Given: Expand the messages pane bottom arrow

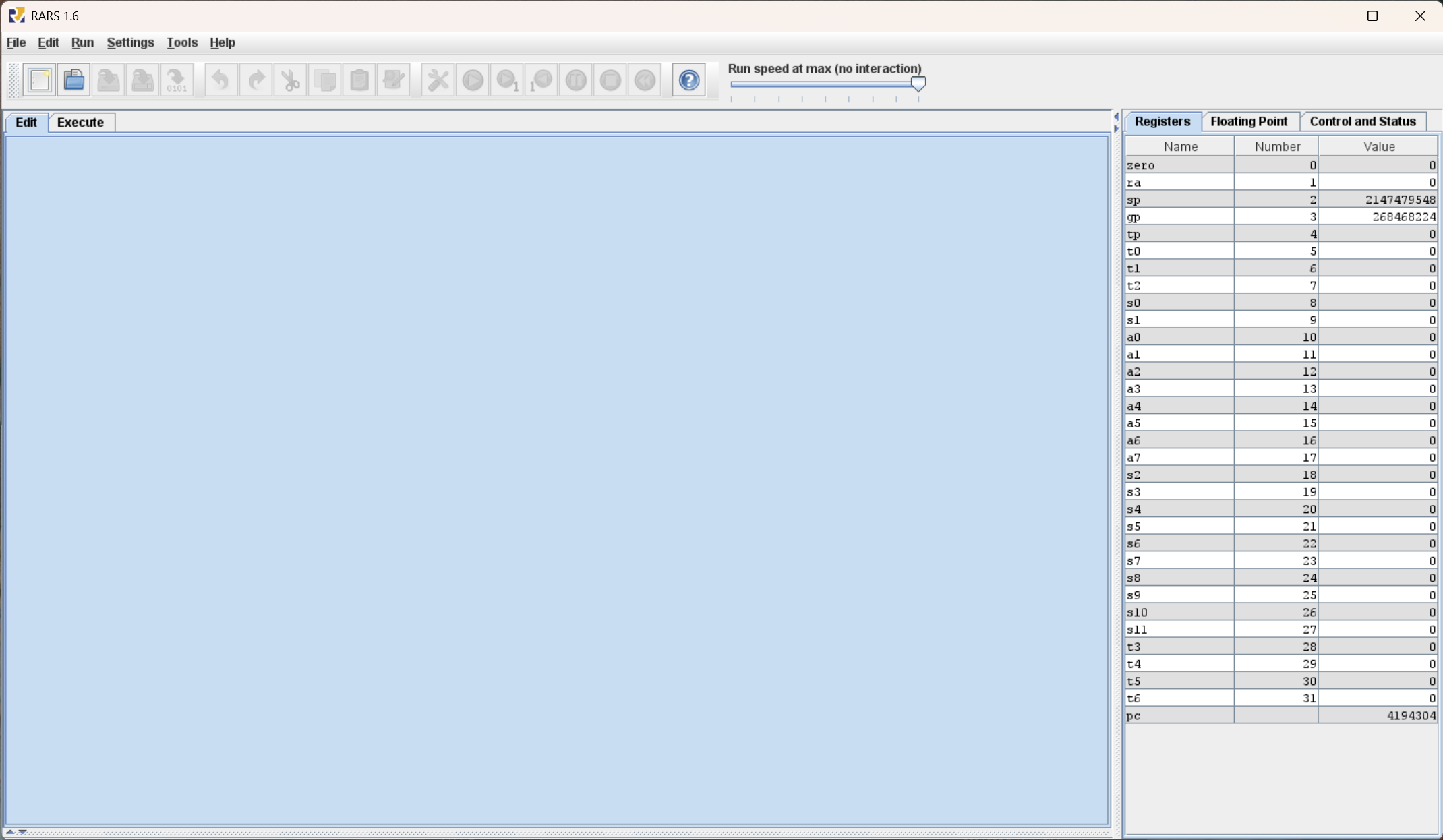Looking at the screenshot, I should pos(10,832).
